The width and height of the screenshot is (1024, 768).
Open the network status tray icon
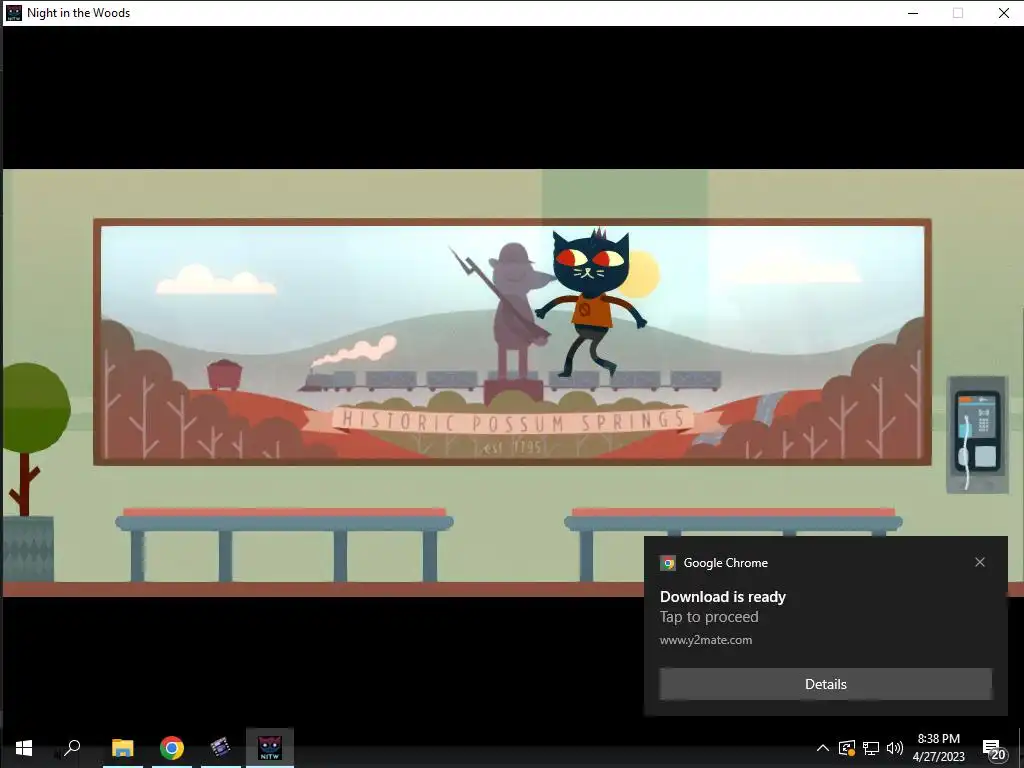pos(871,748)
